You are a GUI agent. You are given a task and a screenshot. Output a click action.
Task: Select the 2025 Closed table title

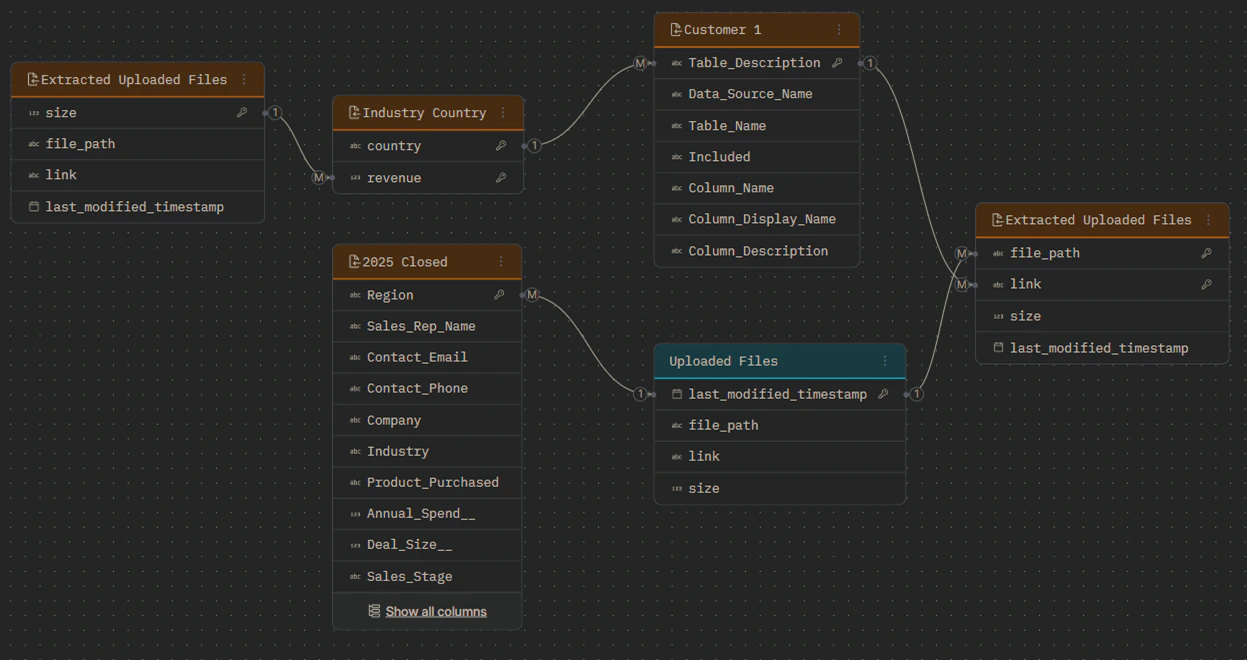tap(405, 262)
